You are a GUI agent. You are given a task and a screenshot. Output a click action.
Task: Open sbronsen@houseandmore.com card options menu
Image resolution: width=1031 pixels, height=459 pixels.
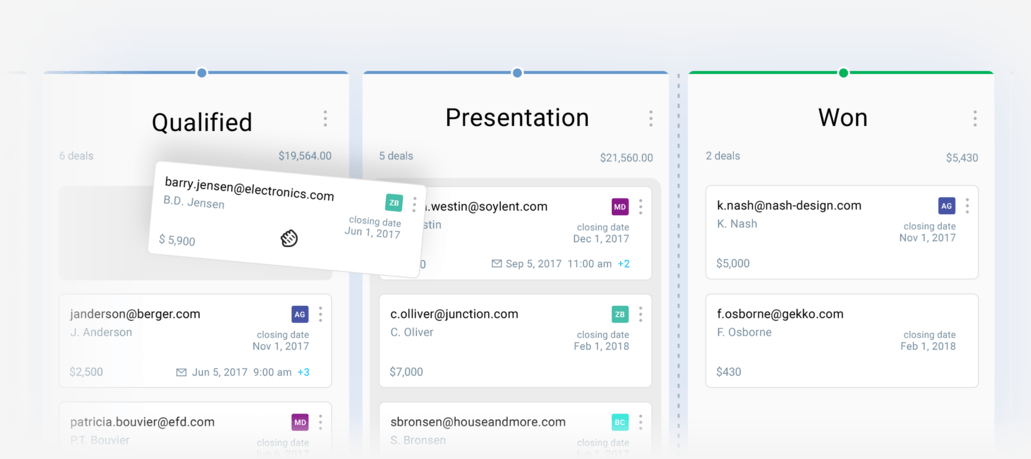coord(640,422)
